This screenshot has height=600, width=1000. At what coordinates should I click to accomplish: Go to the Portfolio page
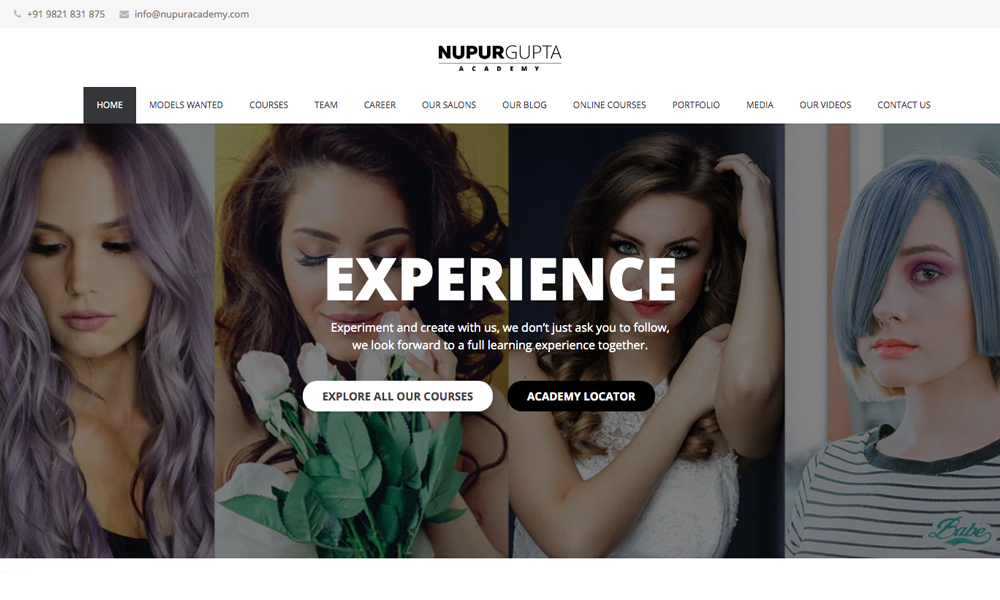(696, 105)
